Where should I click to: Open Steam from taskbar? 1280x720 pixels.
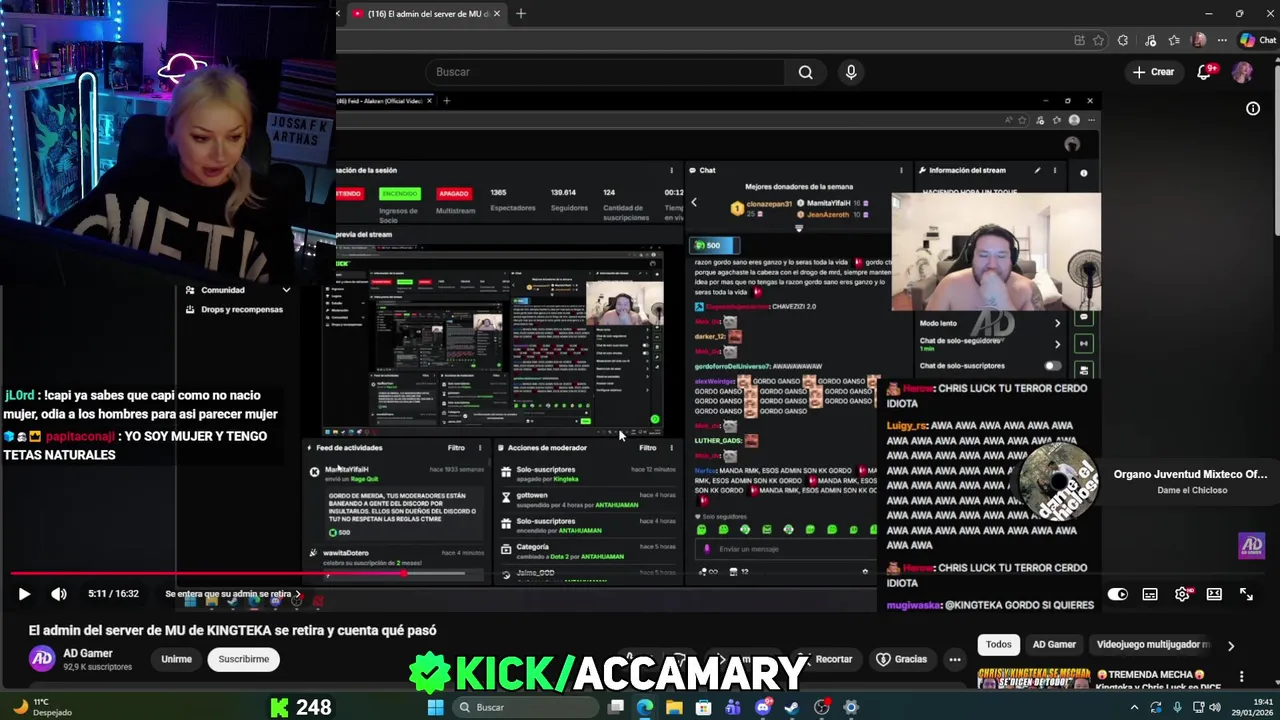click(x=792, y=707)
